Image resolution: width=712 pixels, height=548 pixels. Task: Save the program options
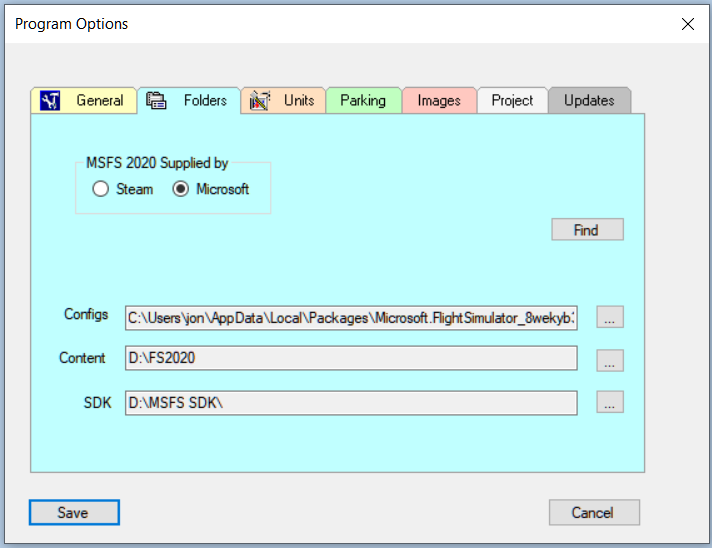tap(74, 513)
